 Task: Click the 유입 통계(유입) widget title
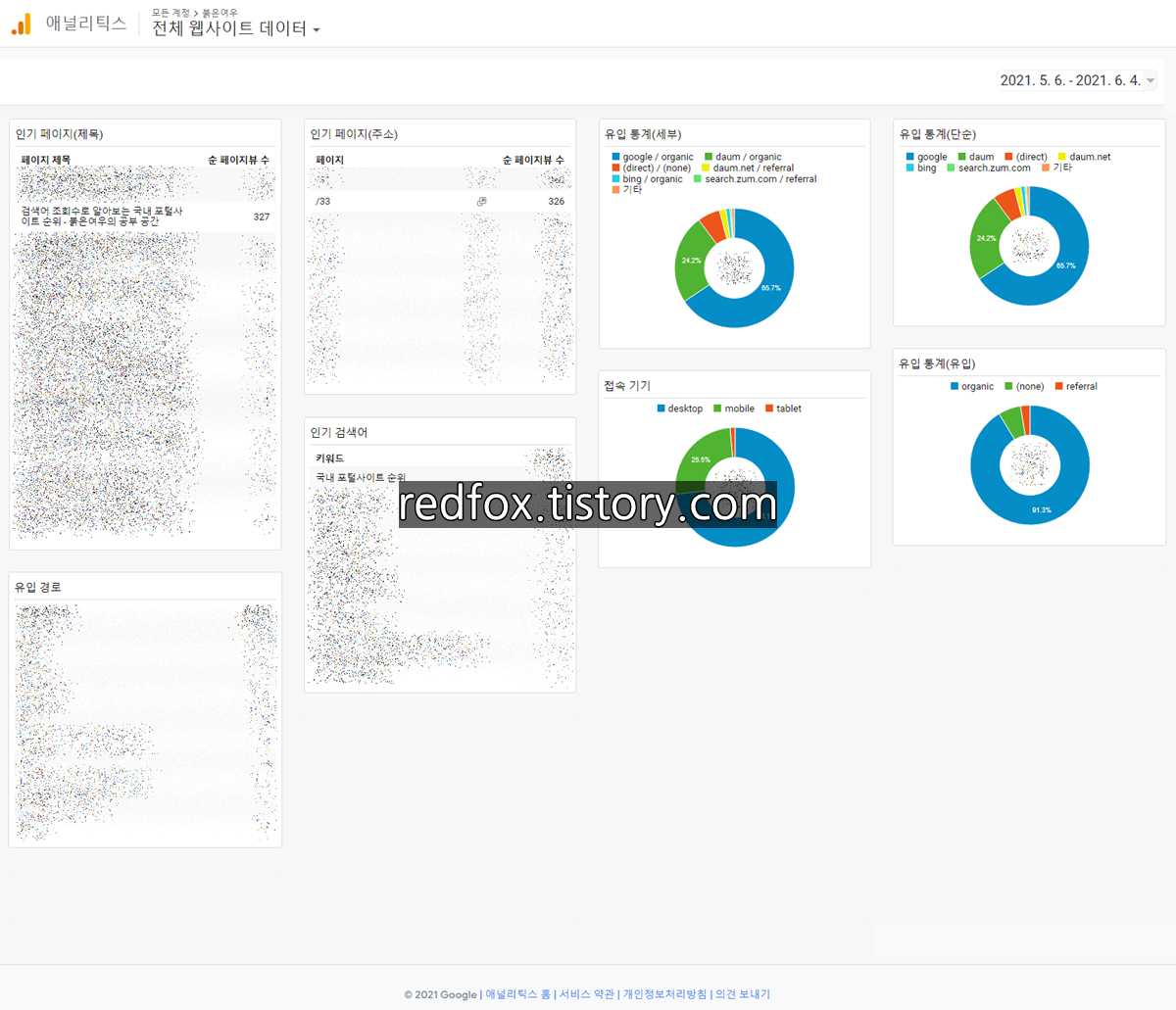(937, 363)
